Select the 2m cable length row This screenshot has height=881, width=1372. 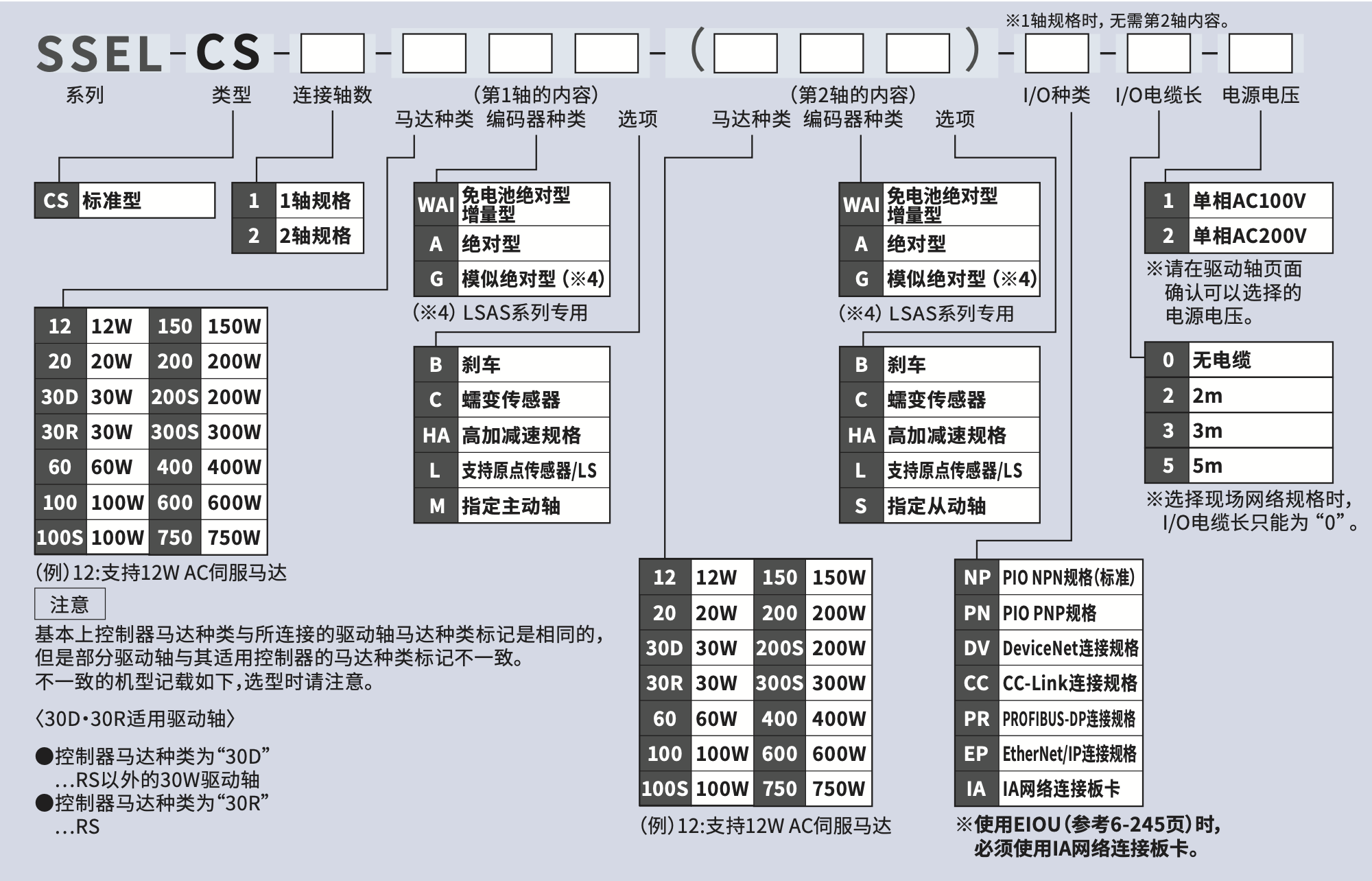coord(1239,395)
